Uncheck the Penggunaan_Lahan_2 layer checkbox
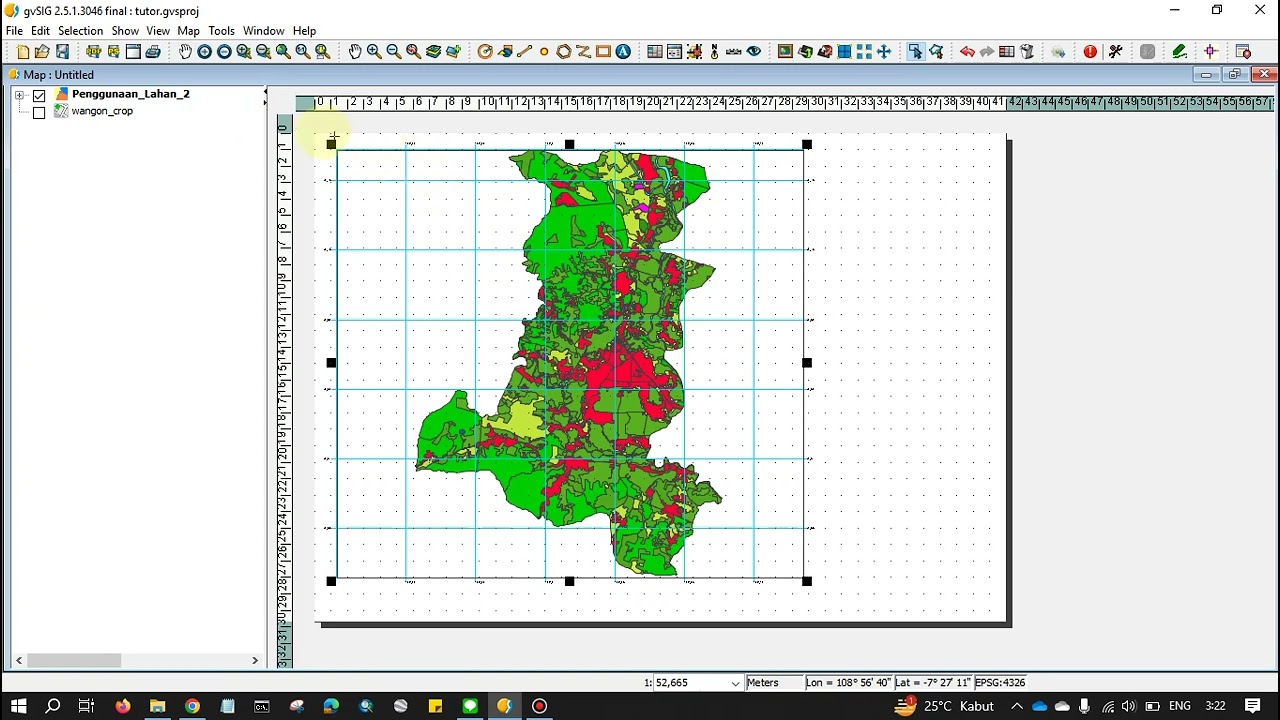1280x720 pixels. 39,95
